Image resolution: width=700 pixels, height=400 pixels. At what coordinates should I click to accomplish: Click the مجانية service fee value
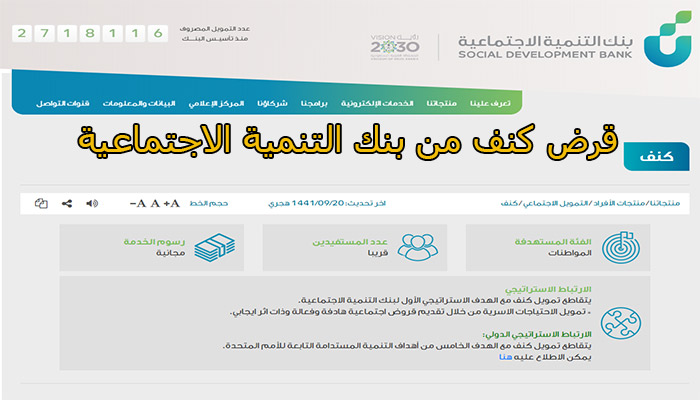170,253
